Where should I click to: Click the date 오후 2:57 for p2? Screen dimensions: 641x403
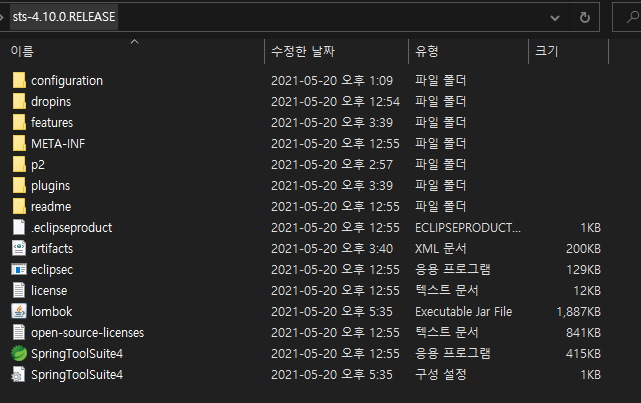point(332,165)
